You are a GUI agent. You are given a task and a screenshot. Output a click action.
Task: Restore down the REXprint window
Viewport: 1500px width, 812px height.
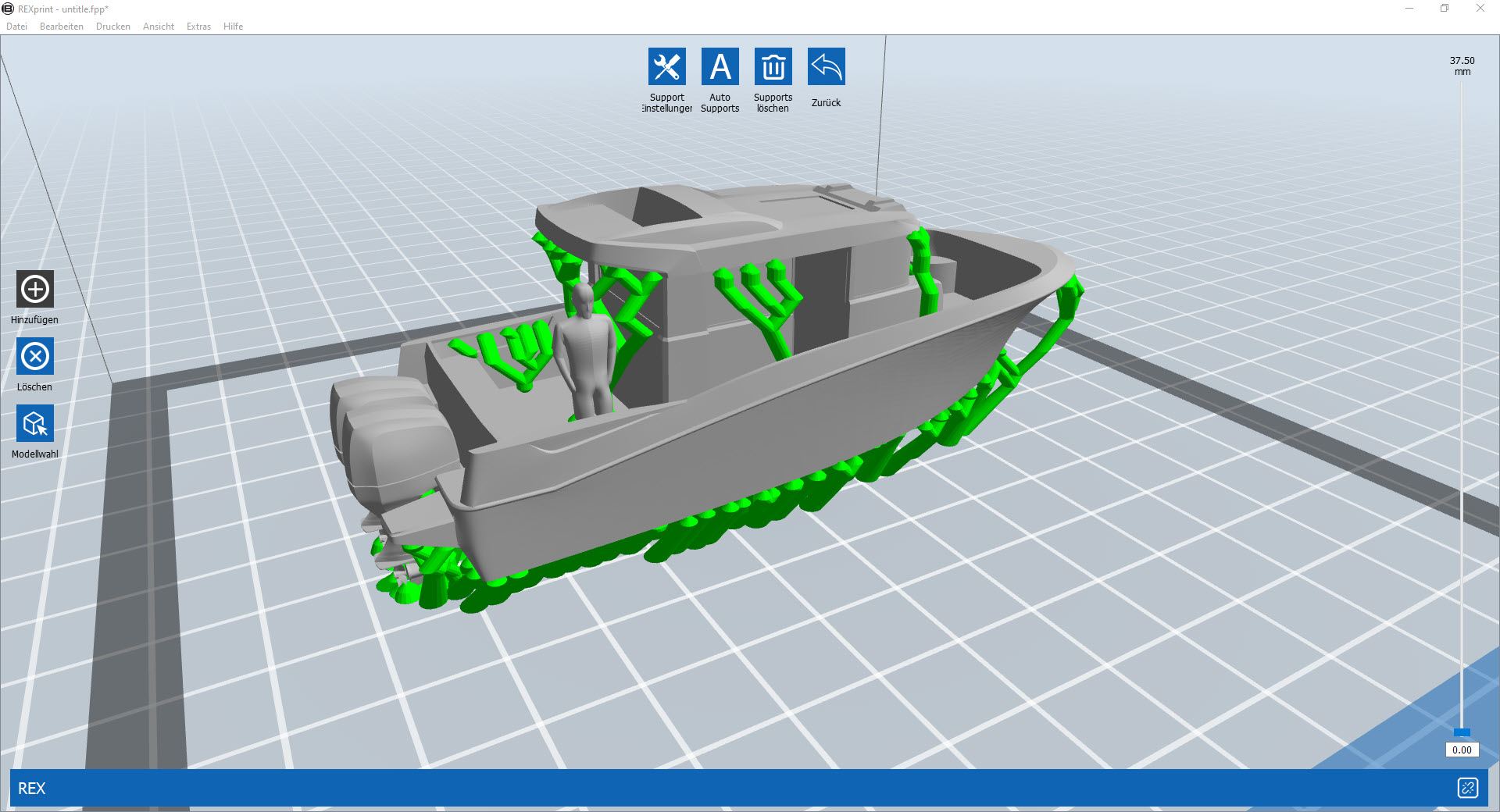(1445, 9)
